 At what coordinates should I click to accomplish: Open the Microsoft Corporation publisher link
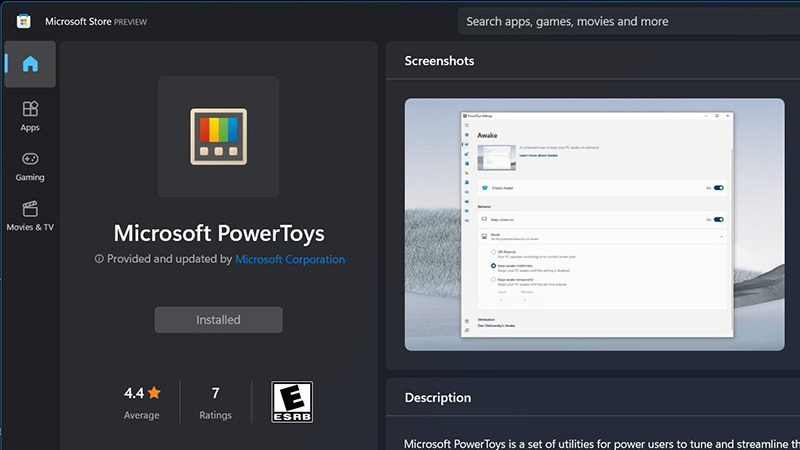click(x=290, y=259)
